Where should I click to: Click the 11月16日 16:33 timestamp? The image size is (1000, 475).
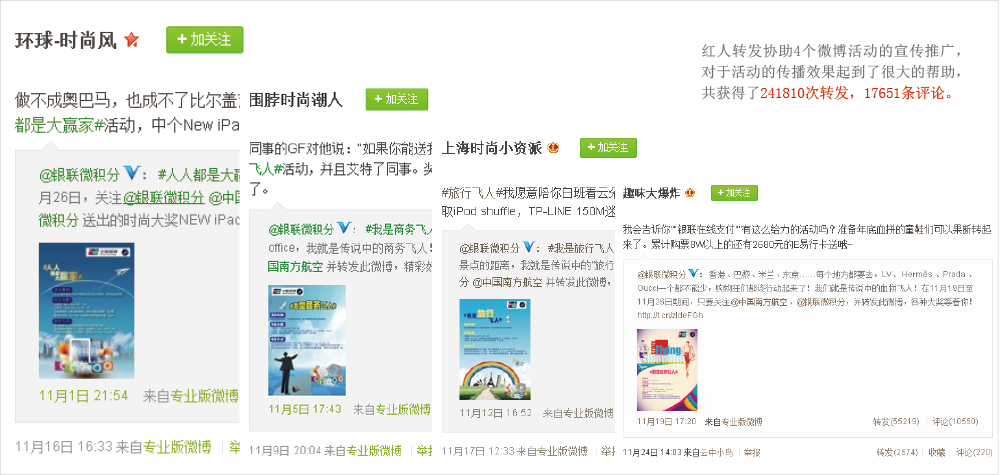(x=62, y=447)
